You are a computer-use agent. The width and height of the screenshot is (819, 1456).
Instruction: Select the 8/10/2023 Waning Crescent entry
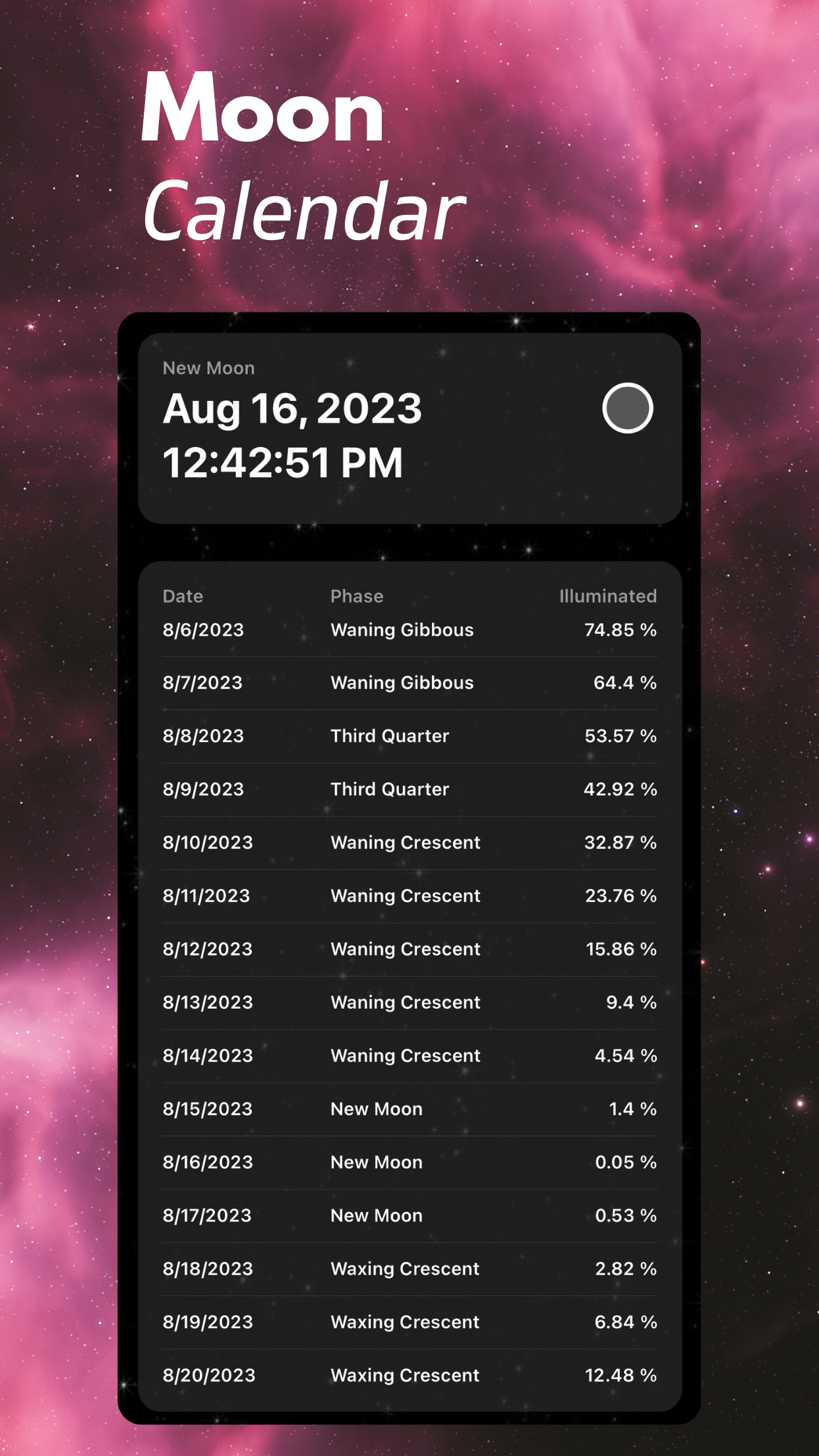click(x=409, y=843)
